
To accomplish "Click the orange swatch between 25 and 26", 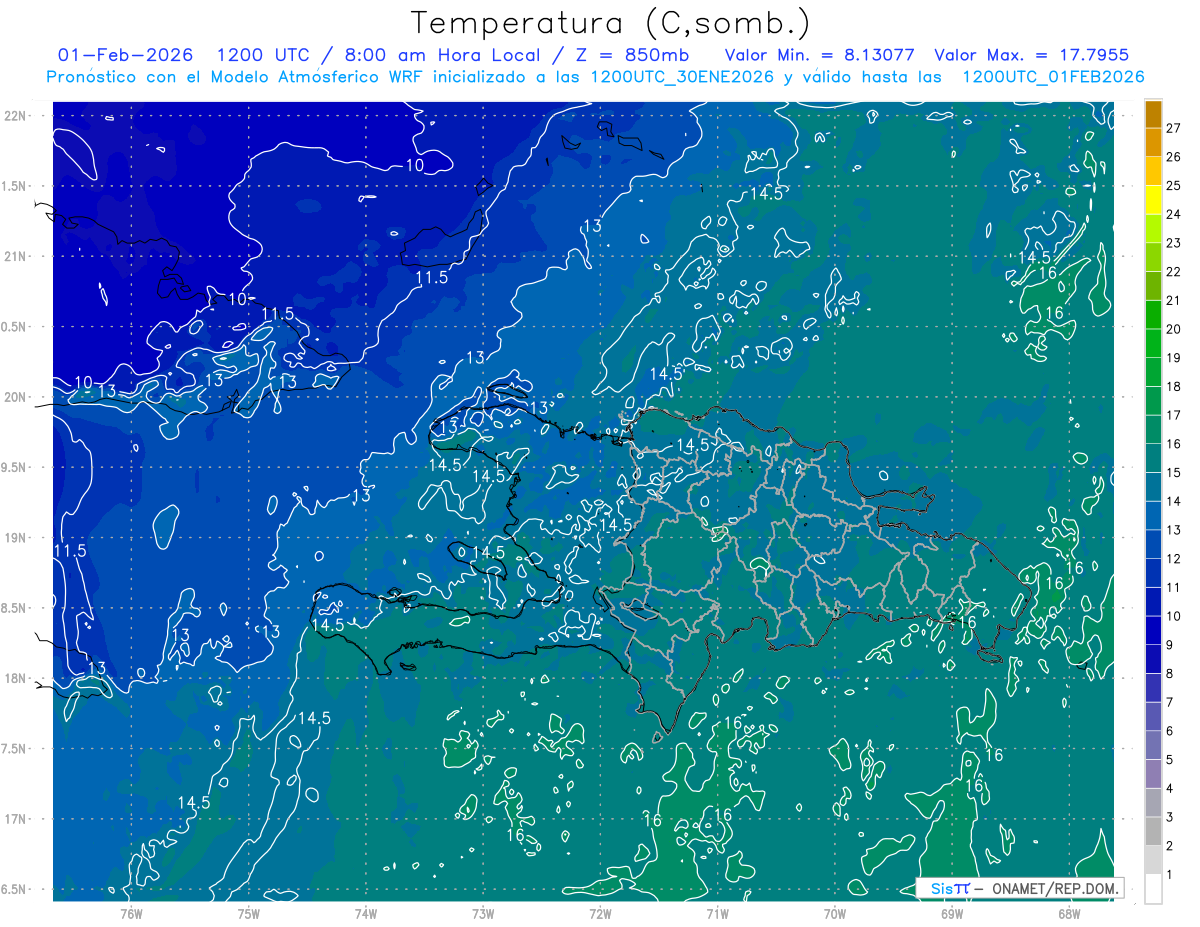I will pos(1153,170).
